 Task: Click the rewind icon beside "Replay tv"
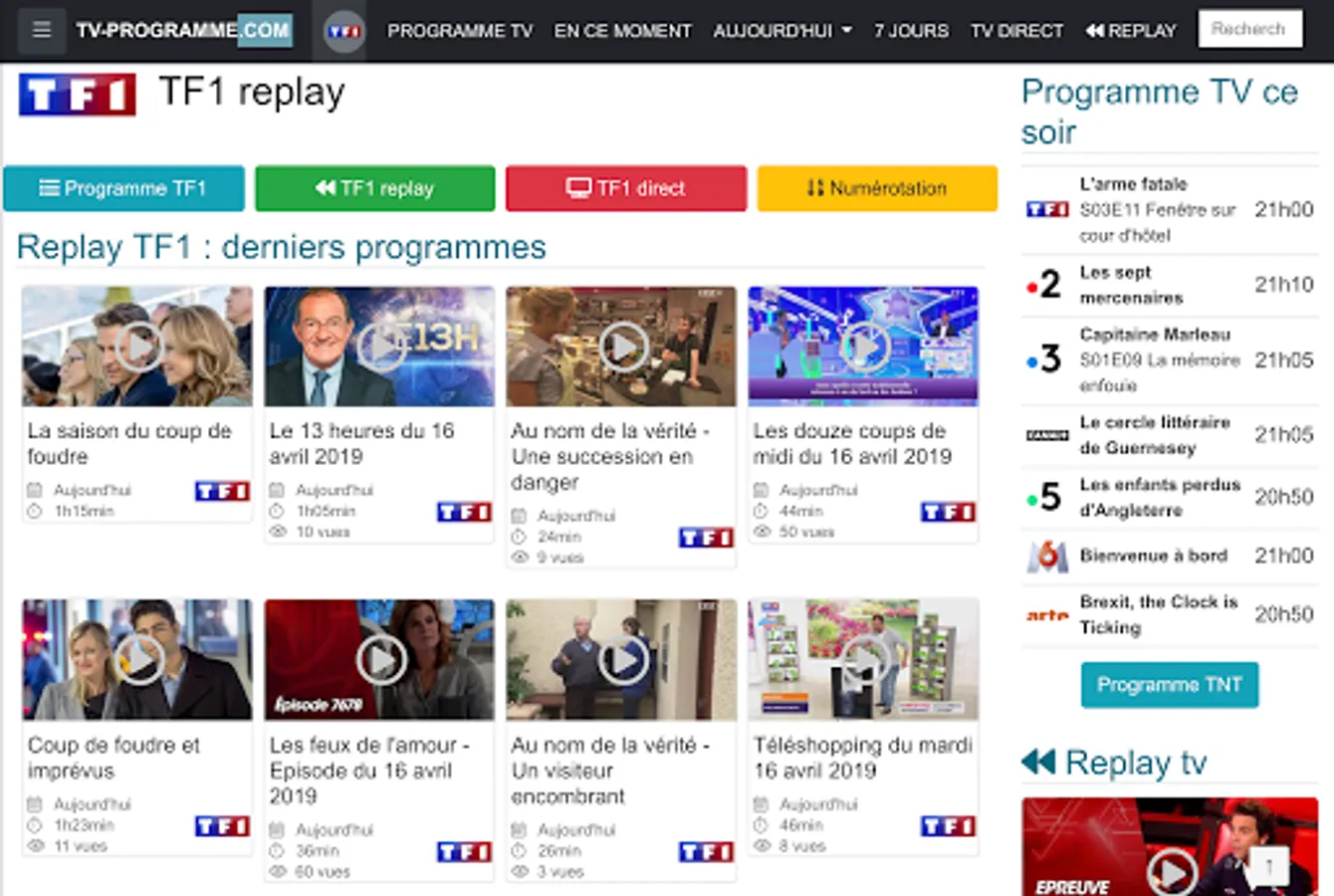(1041, 763)
